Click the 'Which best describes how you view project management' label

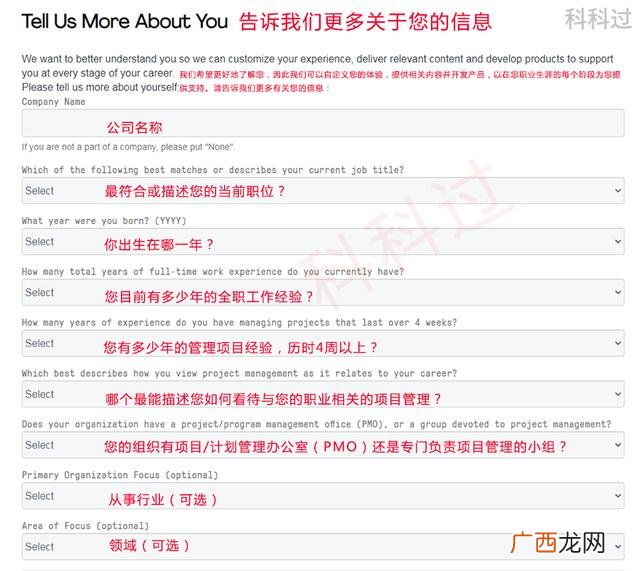(x=239, y=373)
